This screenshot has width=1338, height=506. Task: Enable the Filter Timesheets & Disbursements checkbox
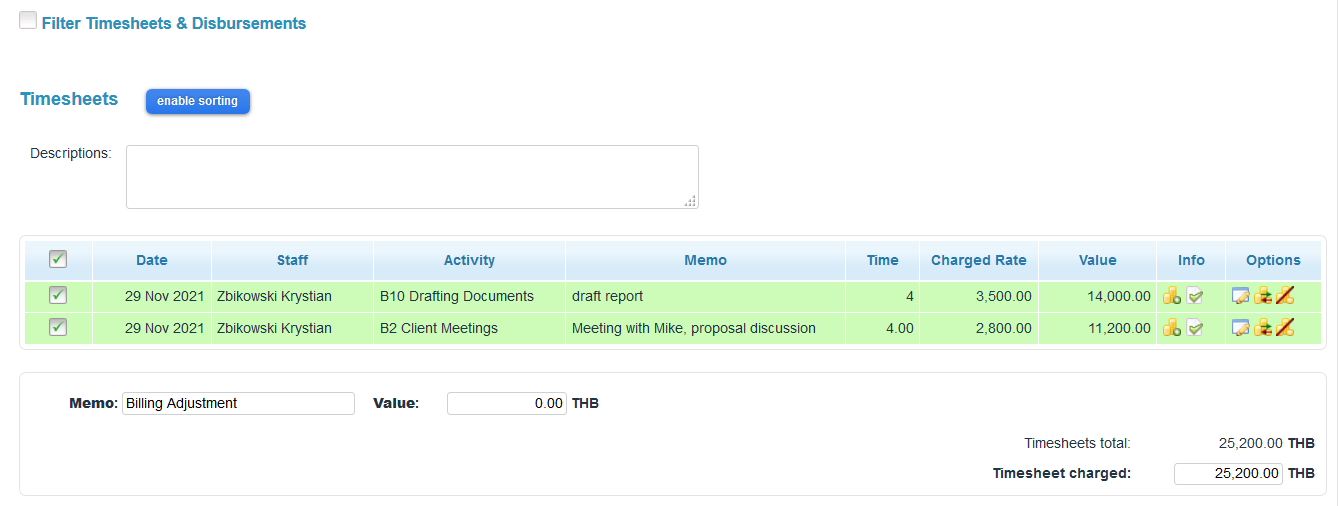(x=29, y=21)
